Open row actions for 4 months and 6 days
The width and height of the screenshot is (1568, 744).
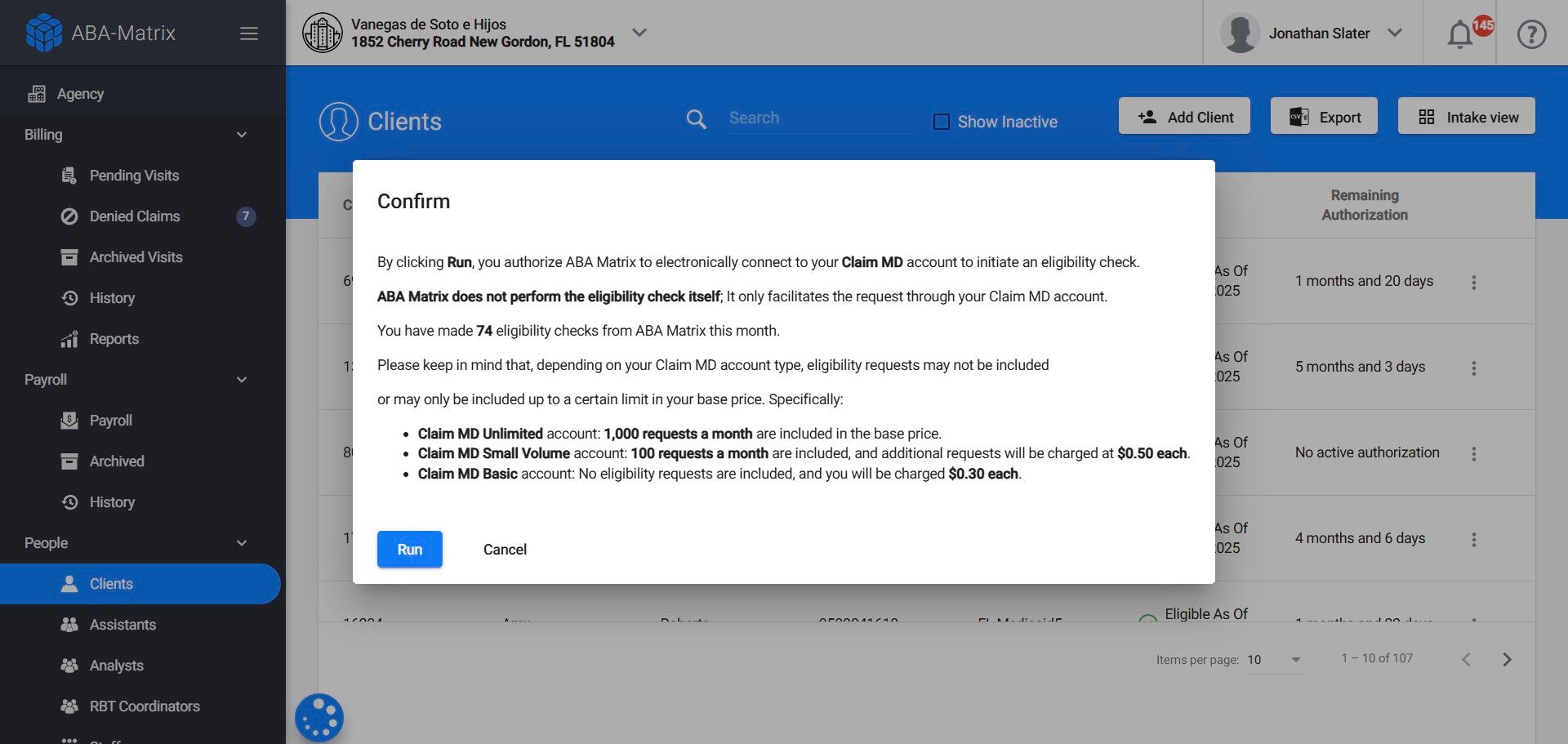click(x=1474, y=540)
